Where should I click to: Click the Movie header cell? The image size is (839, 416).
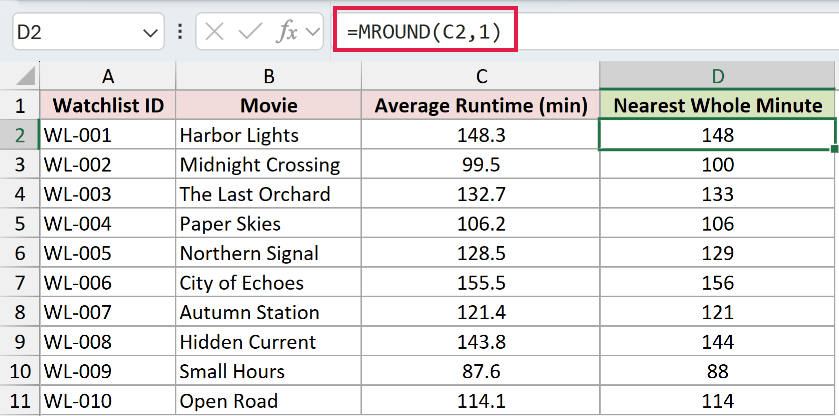[x=269, y=105]
